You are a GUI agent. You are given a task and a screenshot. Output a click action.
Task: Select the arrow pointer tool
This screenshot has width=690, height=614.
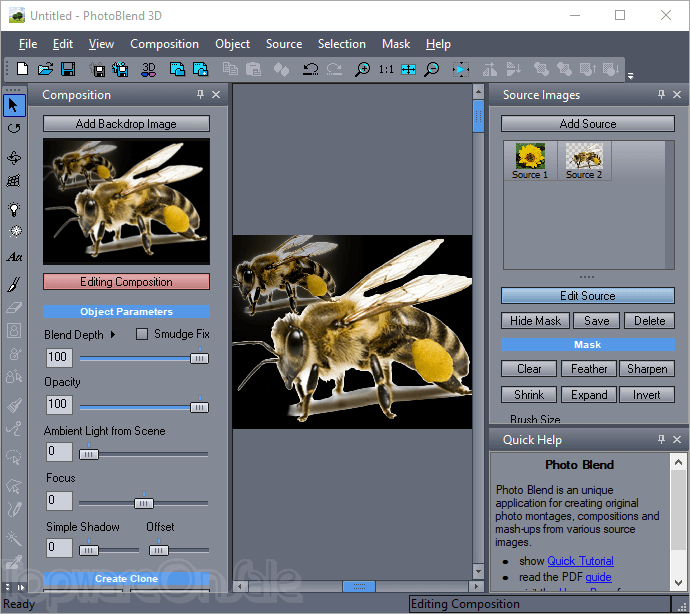click(x=14, y=105)
